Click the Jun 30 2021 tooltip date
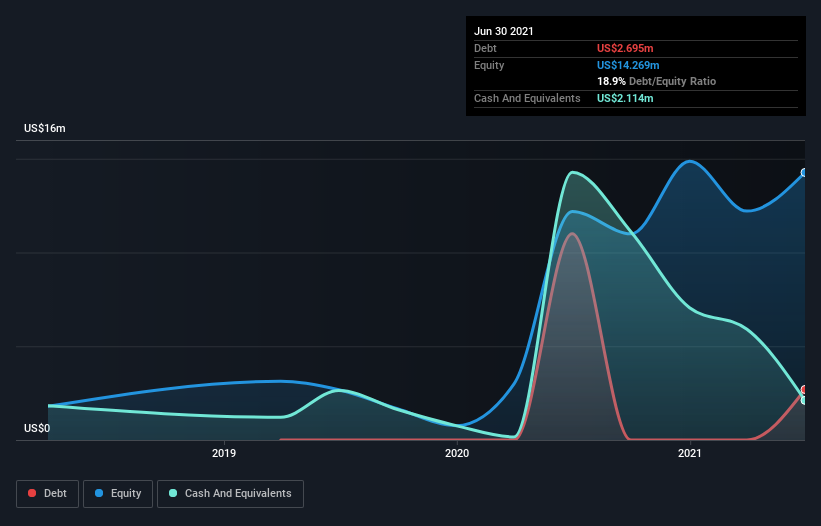Screen dimensions: 821x526 [x=504, y=31]
